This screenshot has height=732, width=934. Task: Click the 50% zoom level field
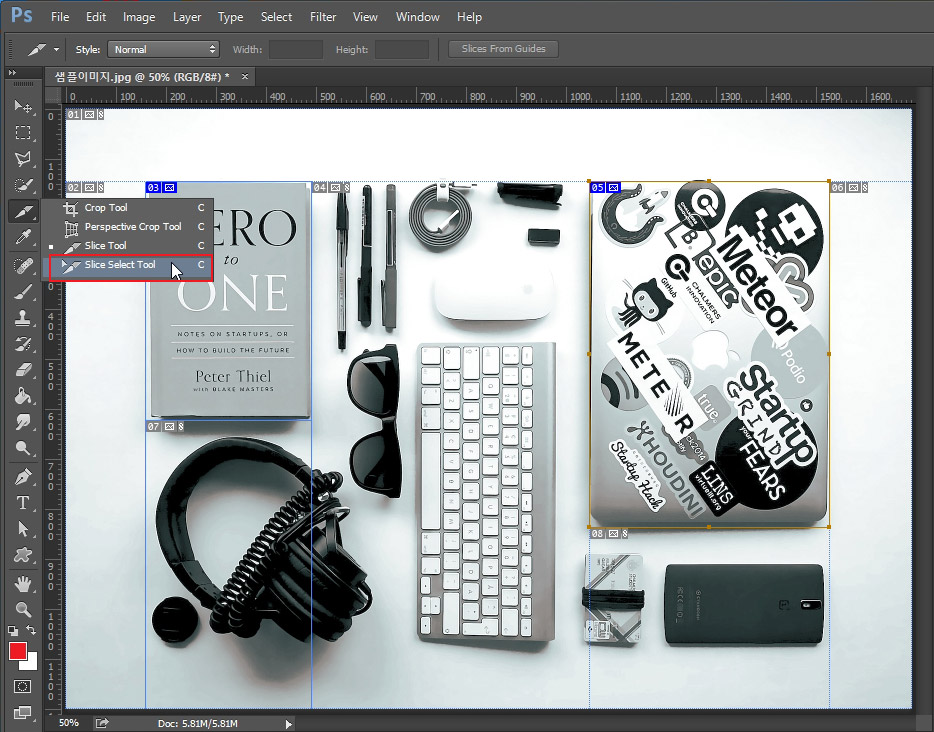tap(69, 723)
